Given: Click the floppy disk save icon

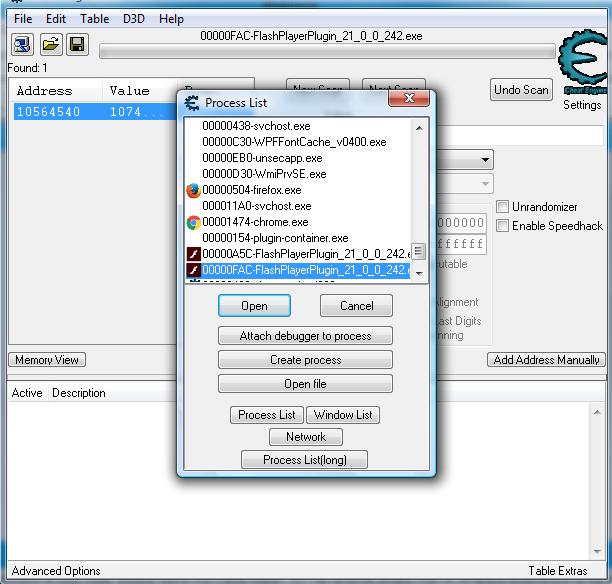Looking at the screenshot, I should [x=77, y=45].
